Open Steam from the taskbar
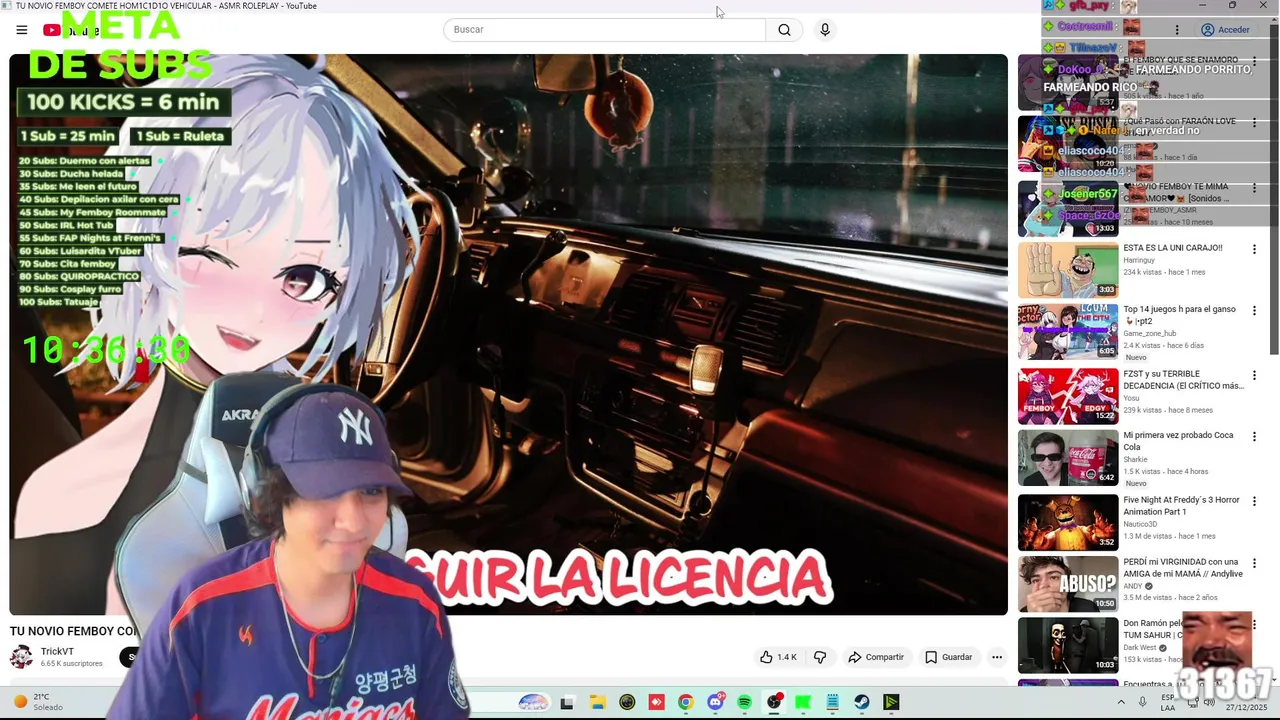 862,703
